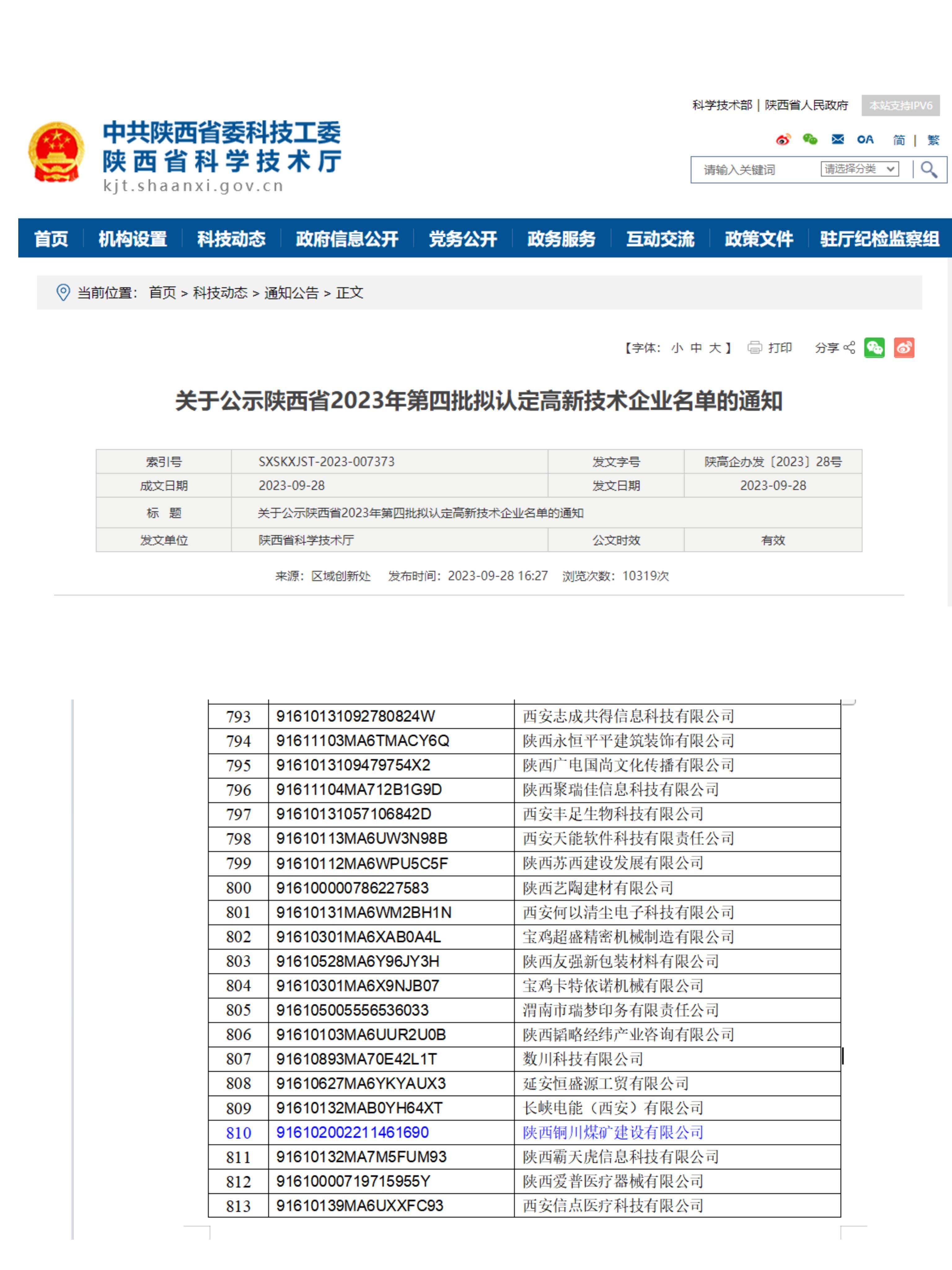Click the code 91610113MA6UW3N98B
Viewport: 952px width, 1270px height.
tap(362, 838)
